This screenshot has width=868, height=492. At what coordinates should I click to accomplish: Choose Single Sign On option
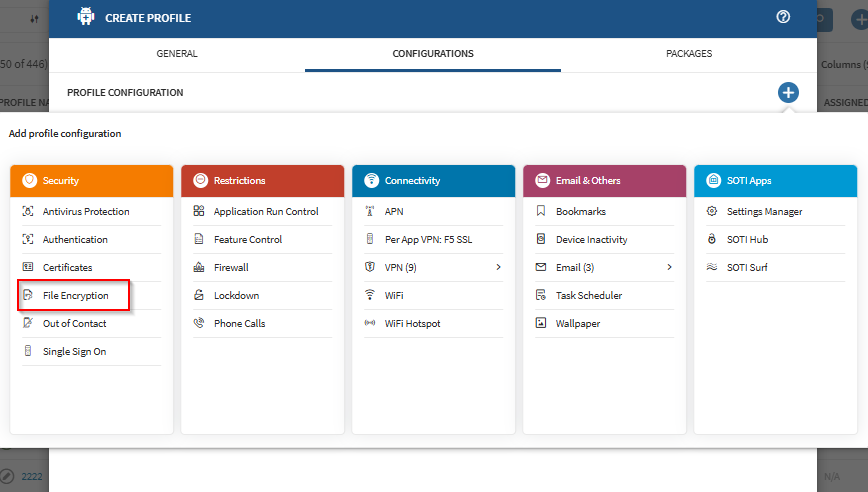pyautogui.click(x=74, y=352)
